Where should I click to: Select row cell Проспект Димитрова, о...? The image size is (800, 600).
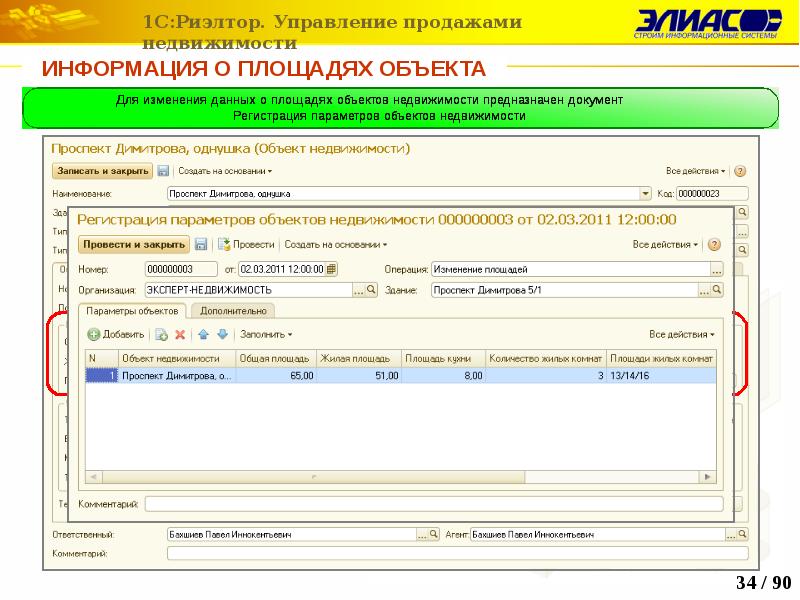pos(177,376)
